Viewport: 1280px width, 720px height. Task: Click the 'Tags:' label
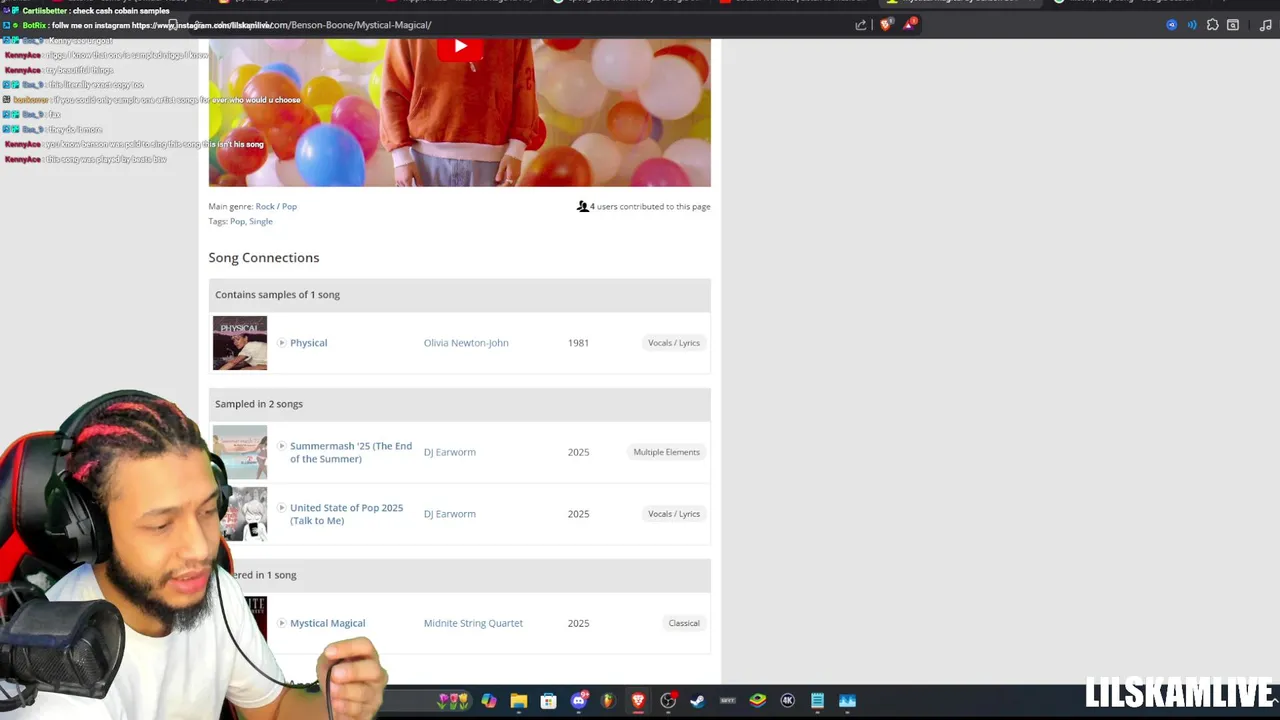pos(218,221)
